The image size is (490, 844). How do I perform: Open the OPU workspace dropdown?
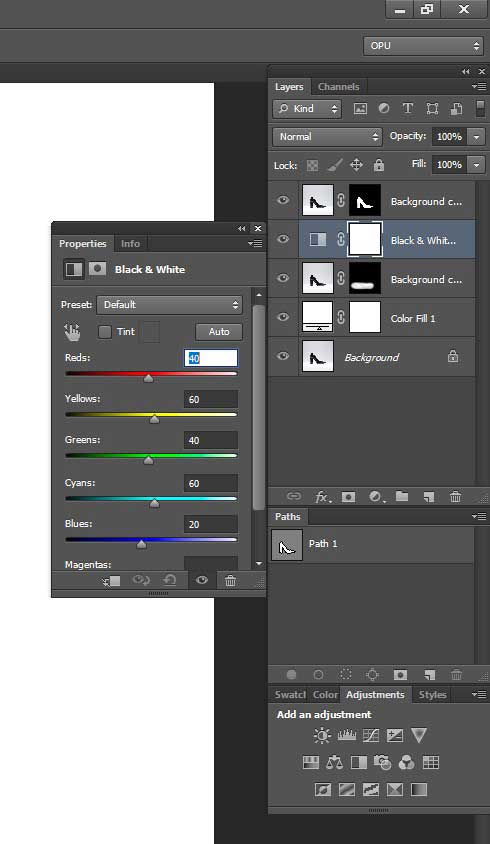423,46
